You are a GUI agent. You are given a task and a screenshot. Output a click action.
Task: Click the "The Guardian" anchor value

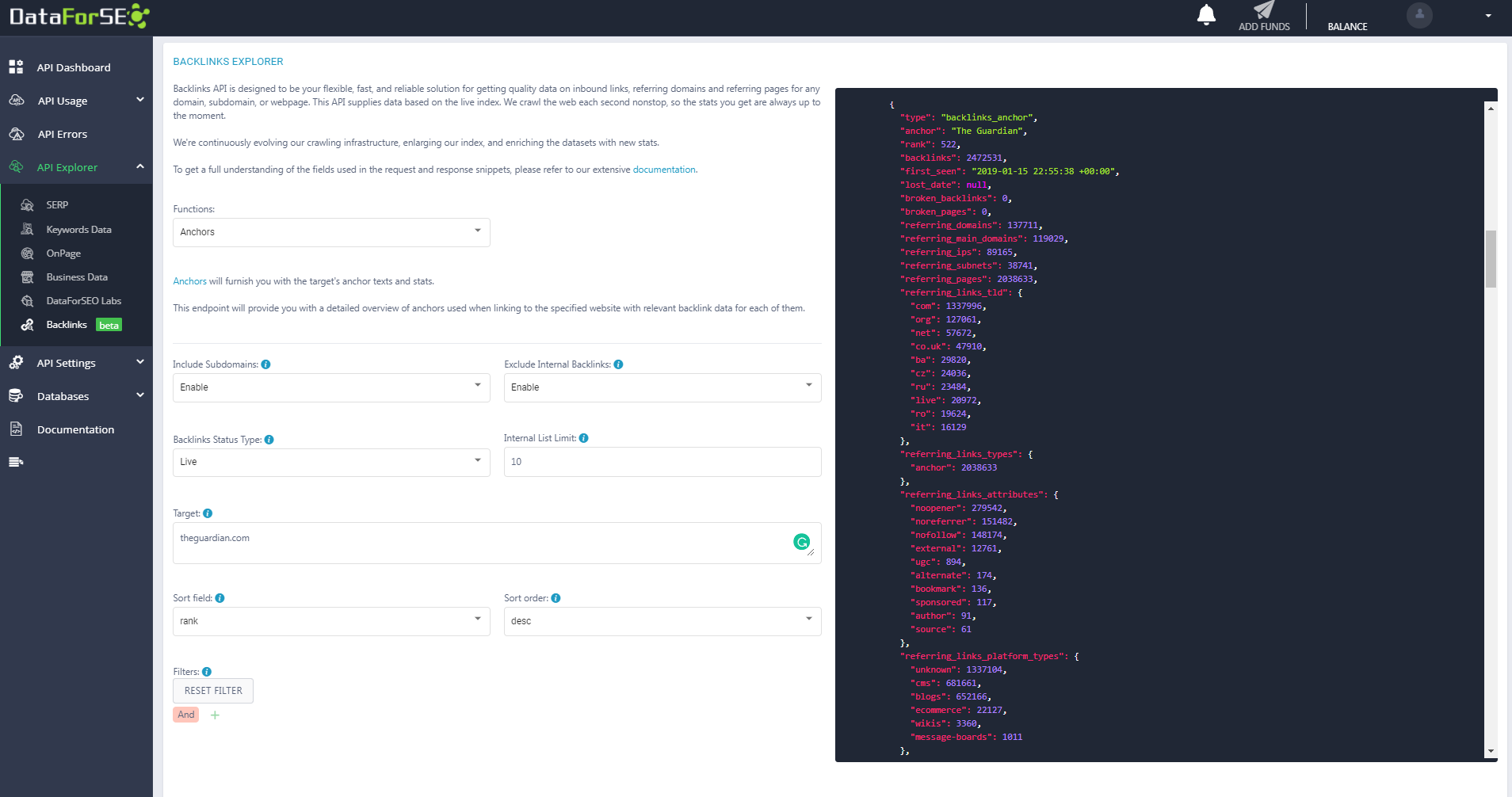(987, 132)
